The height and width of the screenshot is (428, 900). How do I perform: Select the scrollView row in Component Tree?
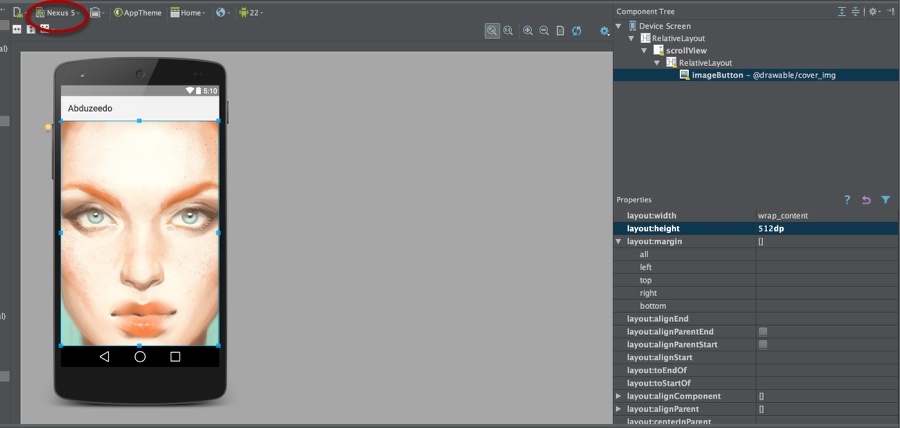pyautogui.click(x=756, y=50)
